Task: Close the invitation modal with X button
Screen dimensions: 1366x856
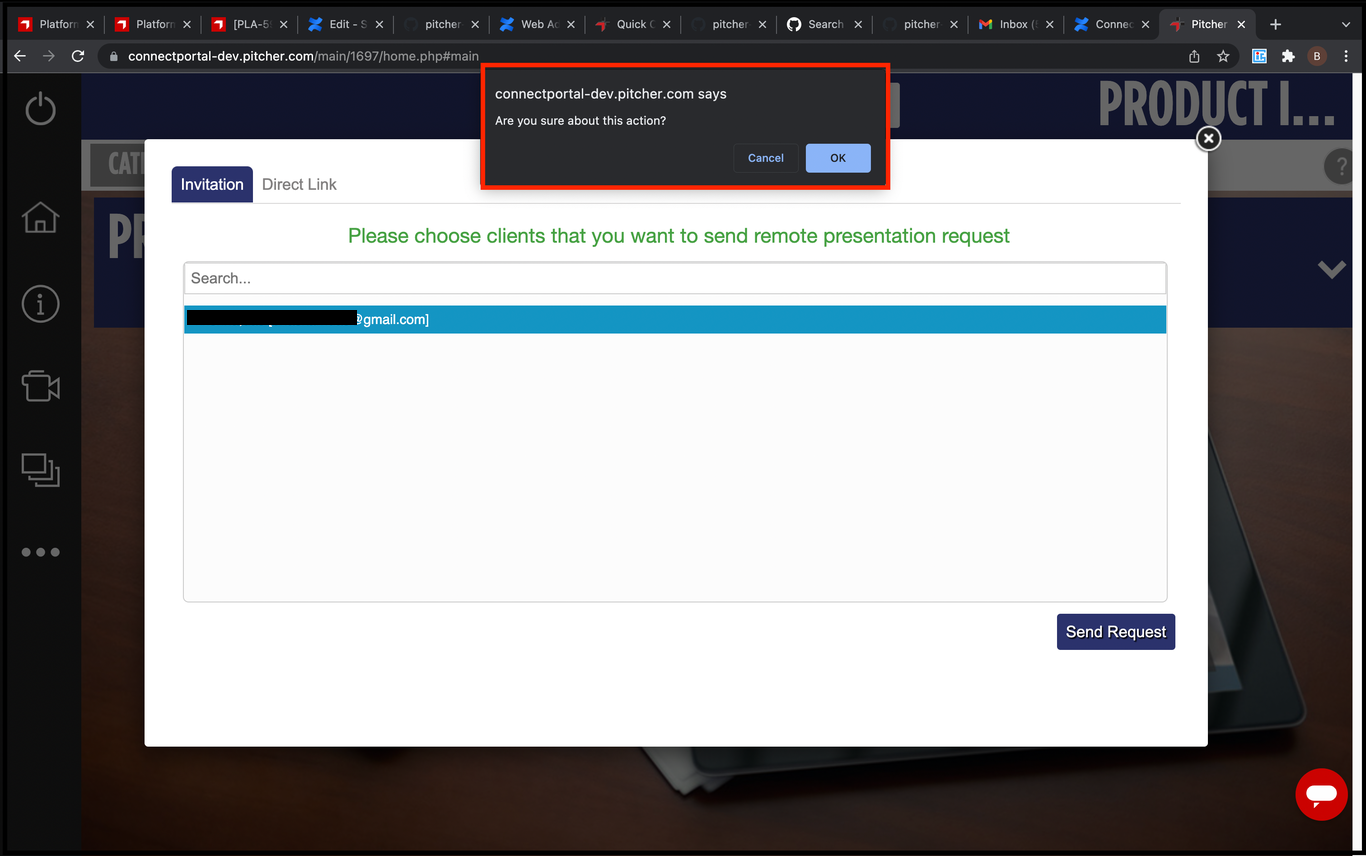Action: pyautogui.click(x=1208, y=139)
